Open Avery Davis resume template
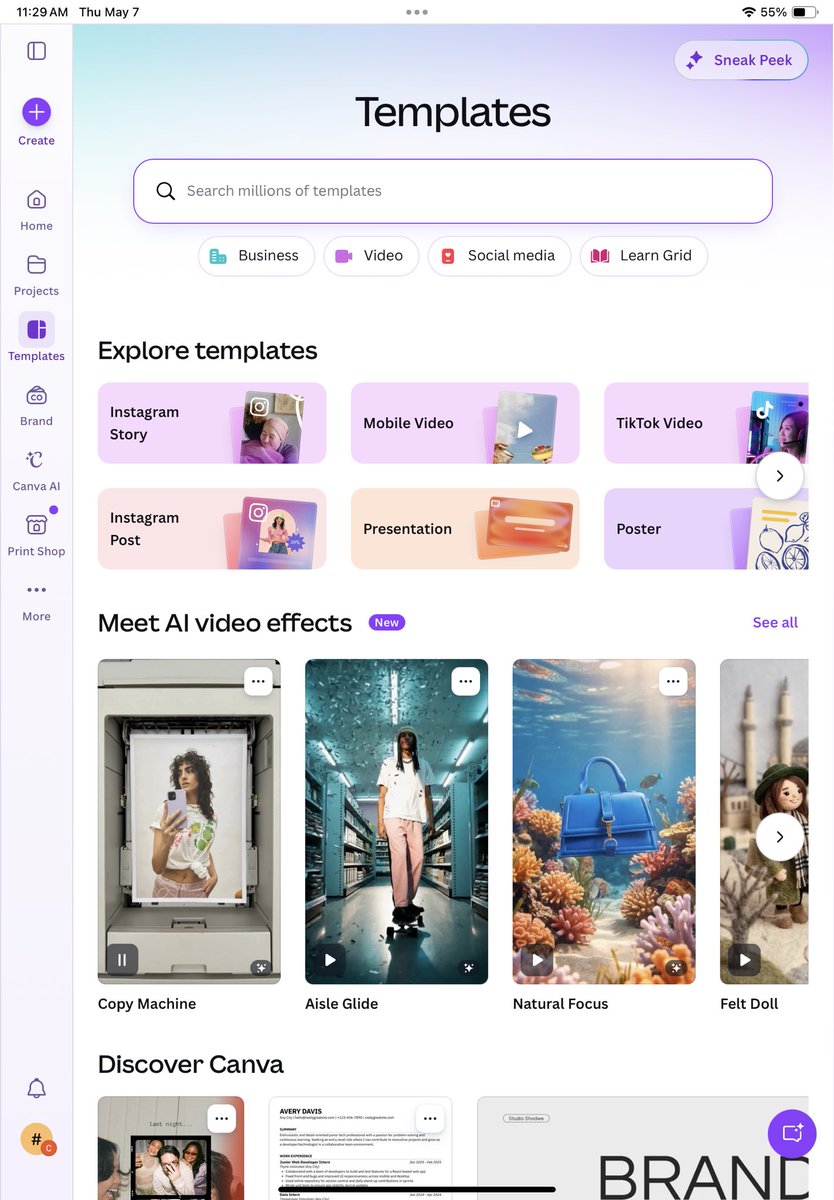This screenshot has height=1200, width=834. click(360, 1150)
